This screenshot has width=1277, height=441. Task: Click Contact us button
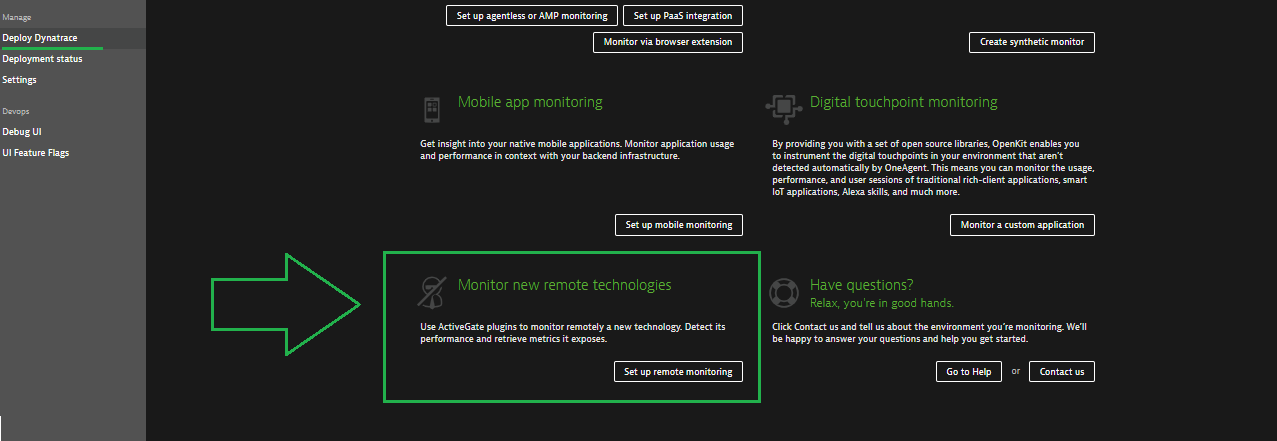click(1062, 372)
